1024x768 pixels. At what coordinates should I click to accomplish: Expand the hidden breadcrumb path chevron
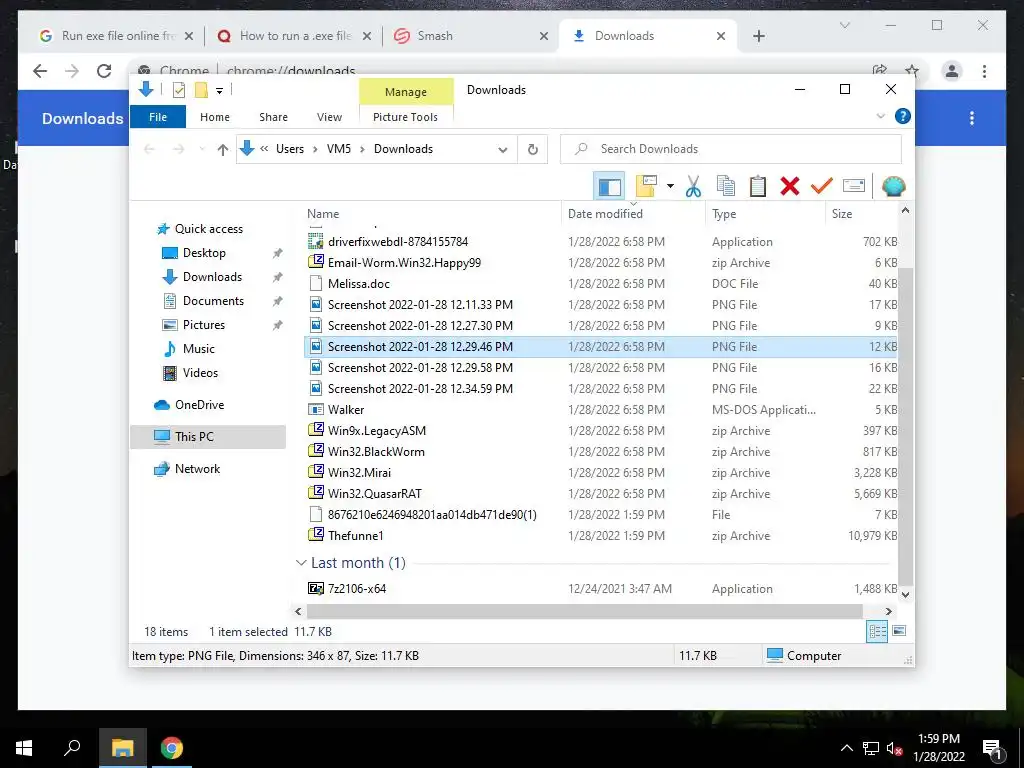pos(264,149)
